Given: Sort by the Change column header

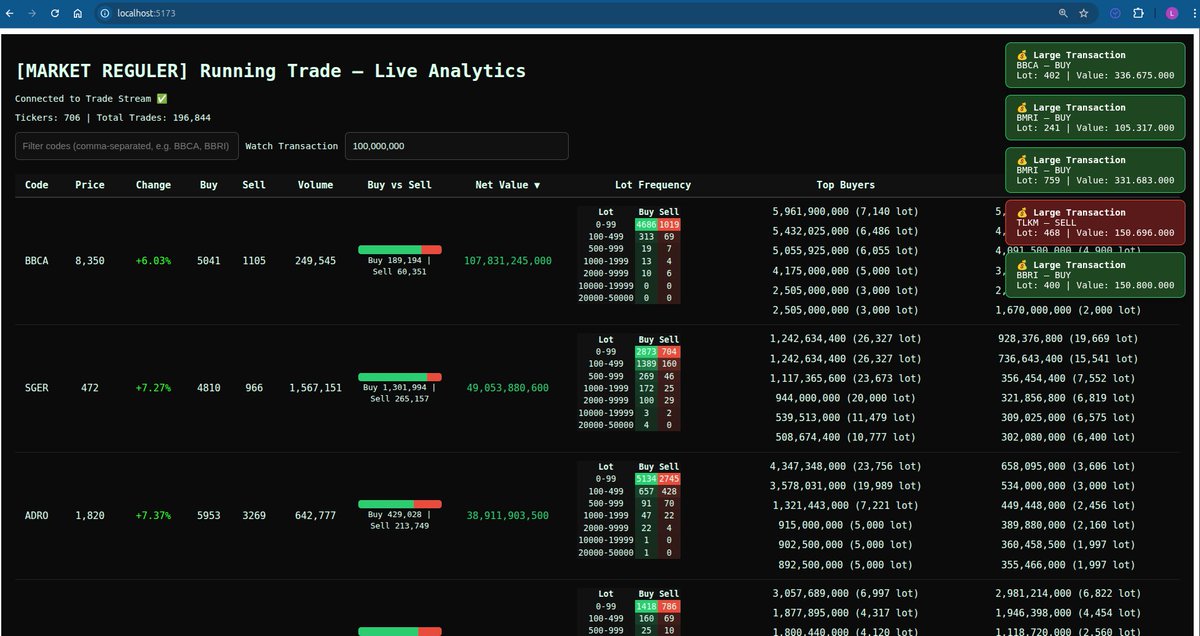Looking at the screenshot, I should coord(154,185).
